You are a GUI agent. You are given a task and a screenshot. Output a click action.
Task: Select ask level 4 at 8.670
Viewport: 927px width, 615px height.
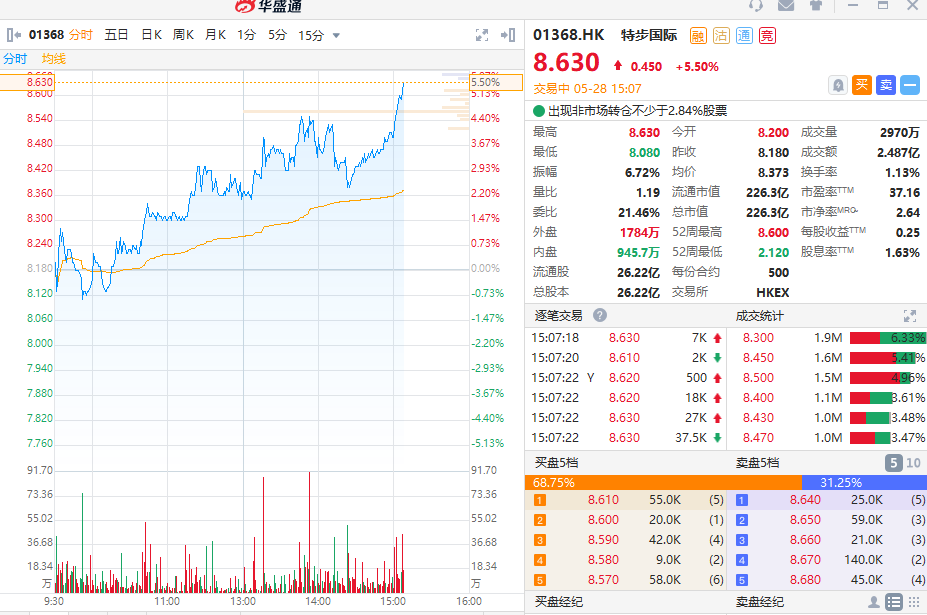(x=829, y=560)
